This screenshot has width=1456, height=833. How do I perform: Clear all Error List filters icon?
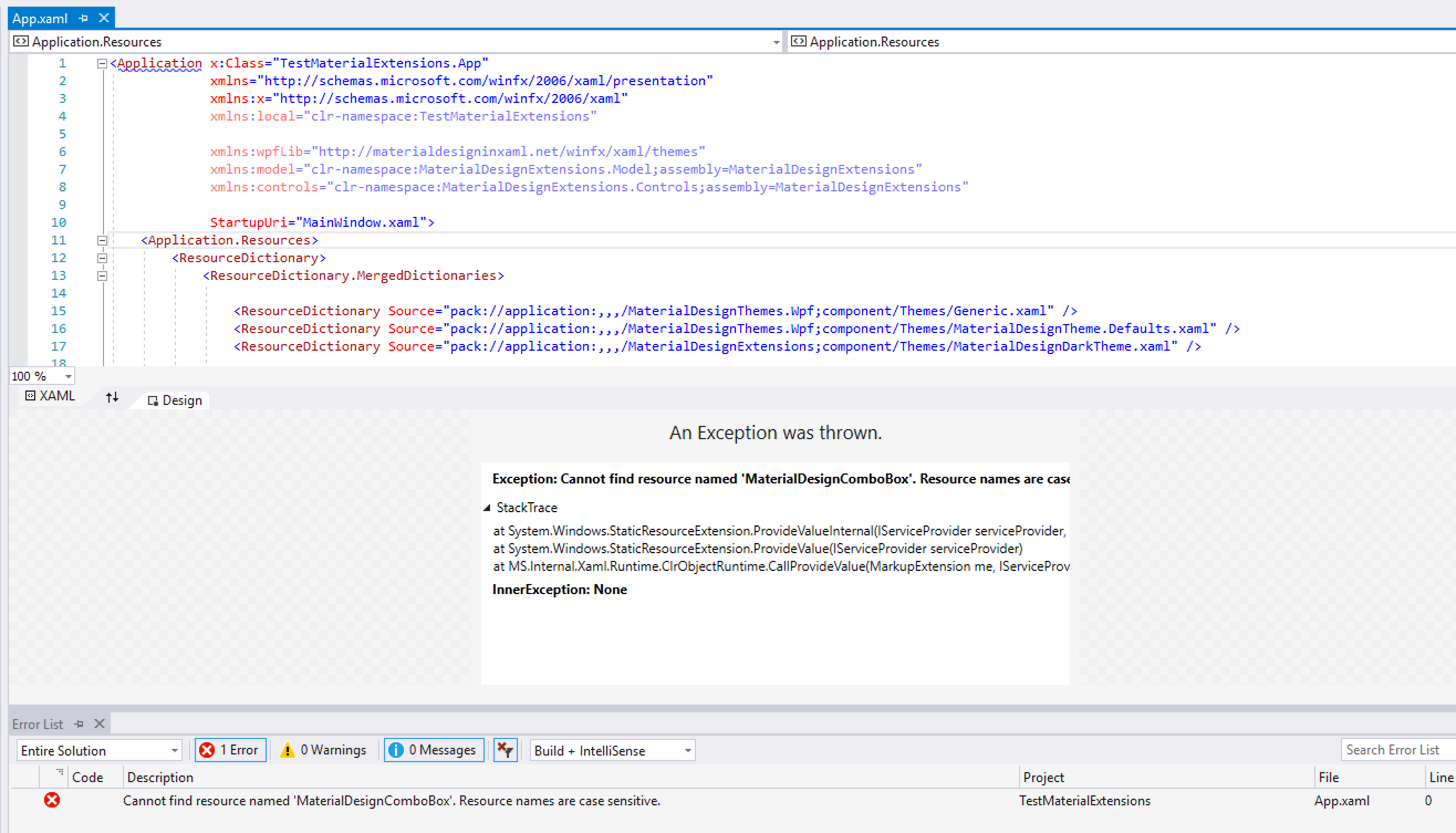505,750
